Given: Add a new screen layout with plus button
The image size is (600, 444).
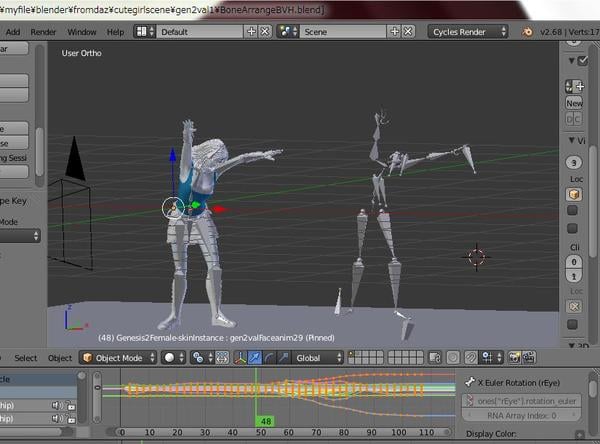Looking at the screenshot, I should [250, 32].
